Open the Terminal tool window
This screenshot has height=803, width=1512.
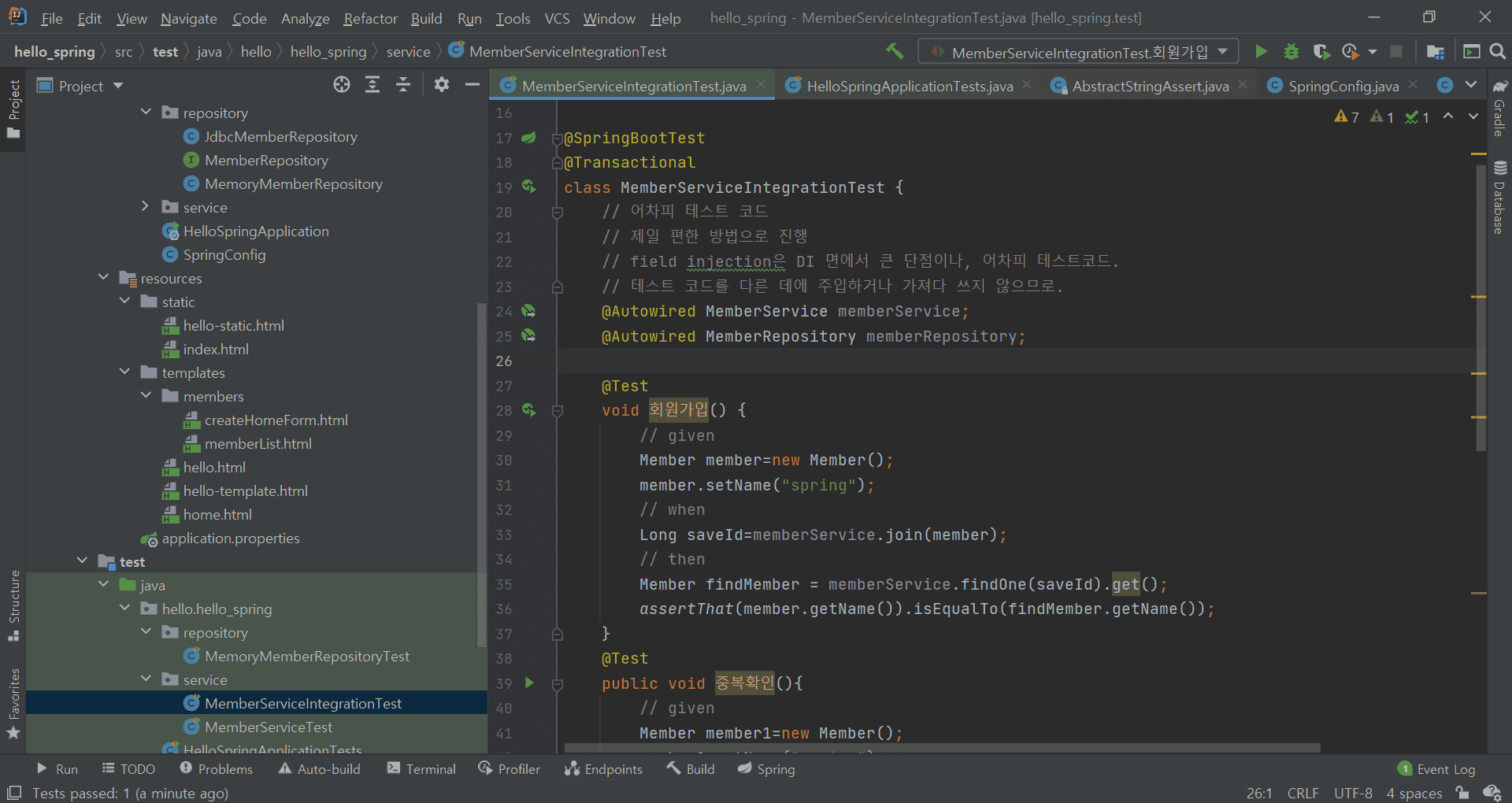[421, 769]
